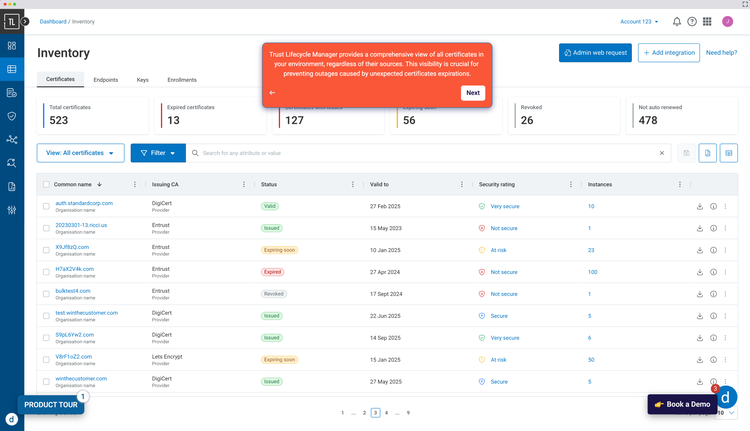The width and height of the screenshot is (750, 431).
Task: Open row menu for wintheсustomer.com certificate
Action: (x=726, y=382)
